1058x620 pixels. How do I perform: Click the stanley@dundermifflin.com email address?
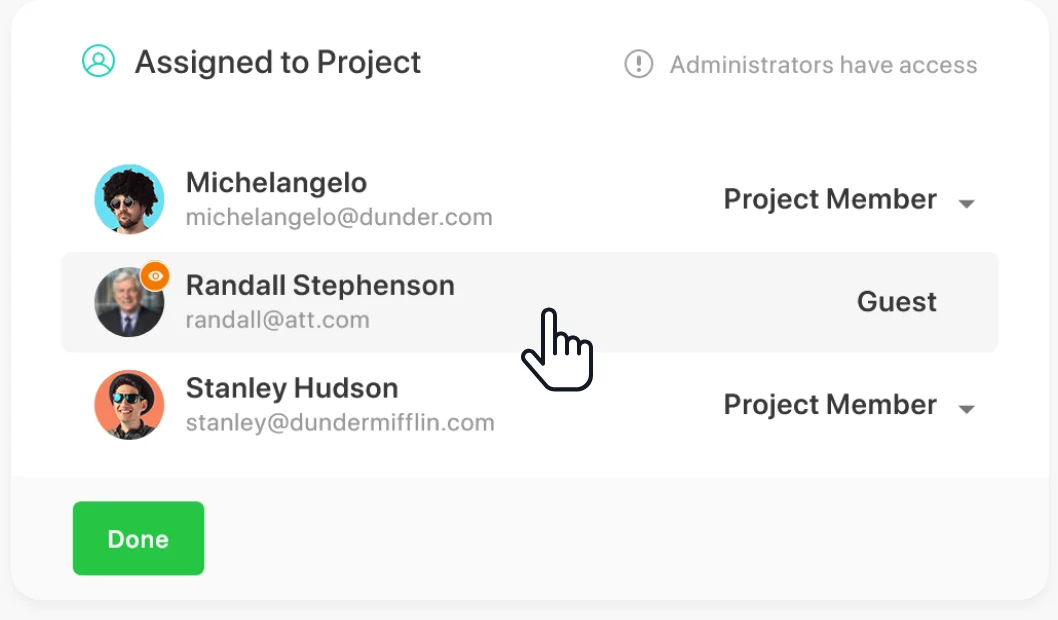(340, 422)
